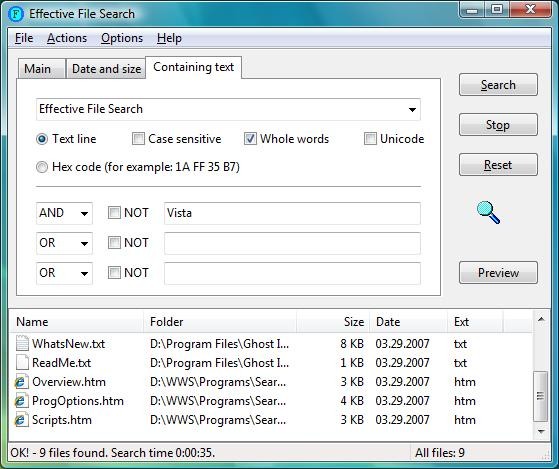Click the results scrollbar down arrow
Image resolution: width=559 pixels, height=469 pixels.
(541, 431)
